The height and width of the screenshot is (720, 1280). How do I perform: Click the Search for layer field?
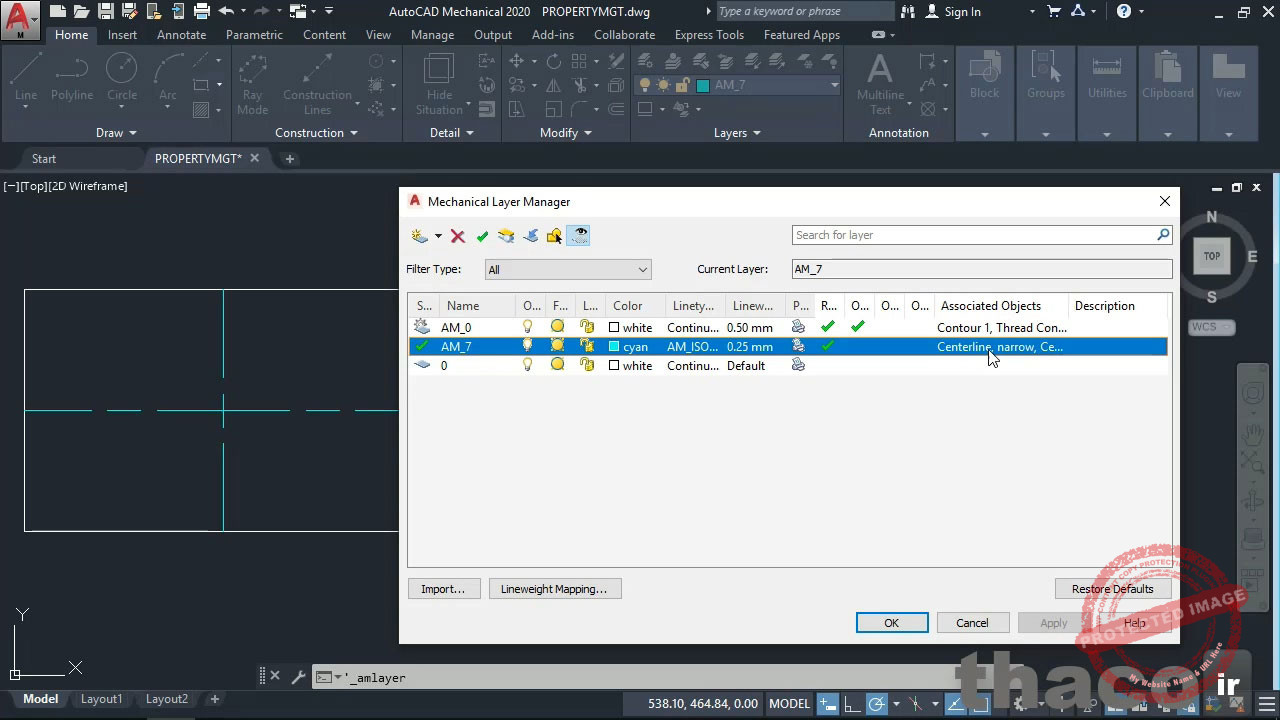tap(973, 235)
